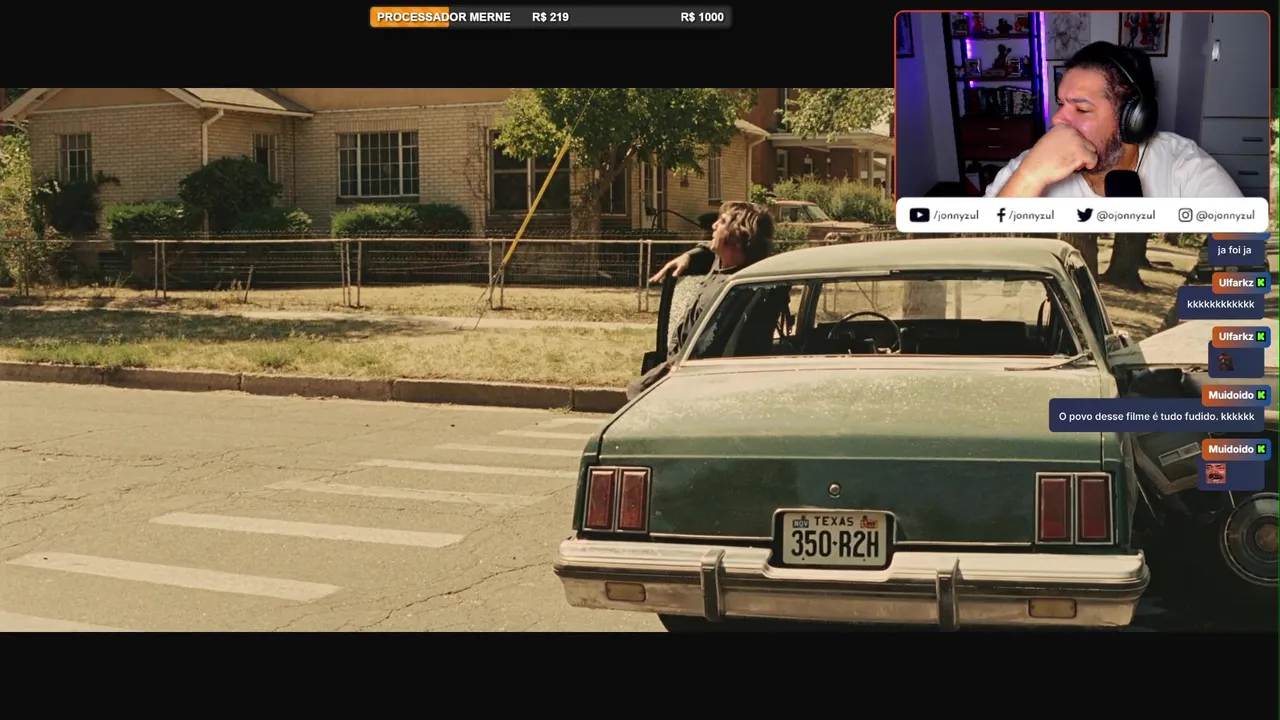Click the R$ 1000 goal amount

point(702,17)
